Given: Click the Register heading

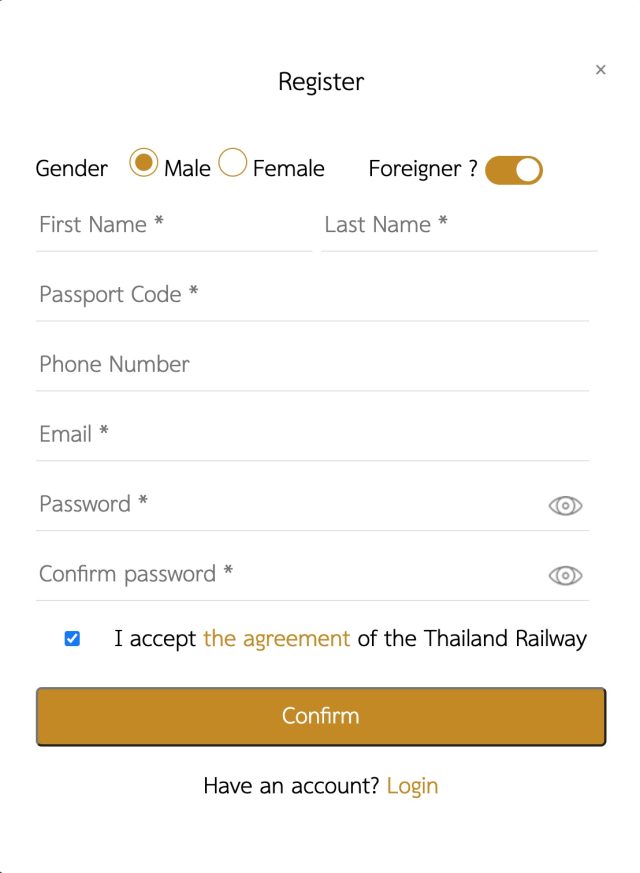Looking at the screenshot, I should [x=321, y=82].
